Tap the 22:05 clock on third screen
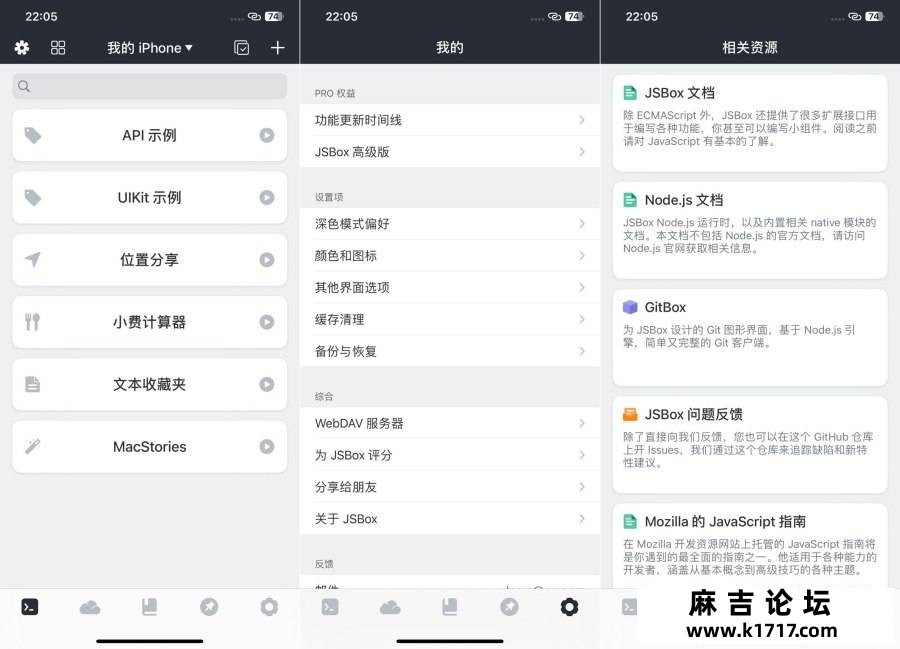 point(642,17)
